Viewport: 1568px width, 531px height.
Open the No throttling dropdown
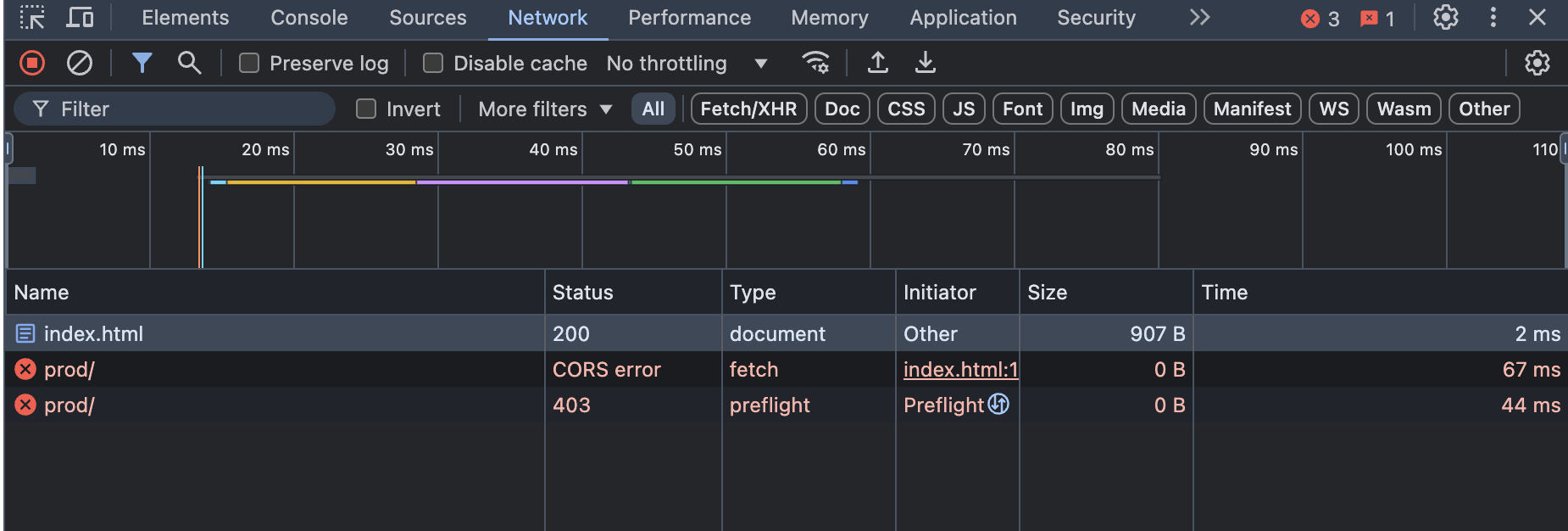point(687,63)
